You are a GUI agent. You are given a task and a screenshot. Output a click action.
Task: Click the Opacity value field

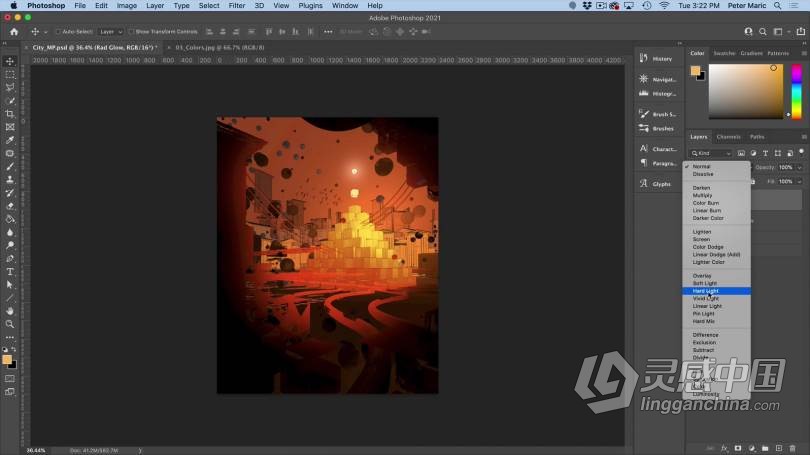click(786, 167)
